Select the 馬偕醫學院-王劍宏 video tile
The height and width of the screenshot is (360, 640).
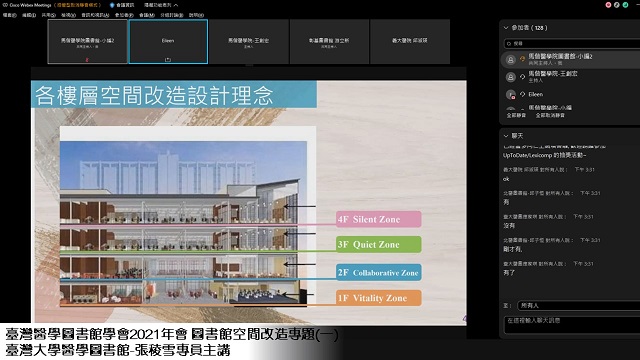pos(248,42)
